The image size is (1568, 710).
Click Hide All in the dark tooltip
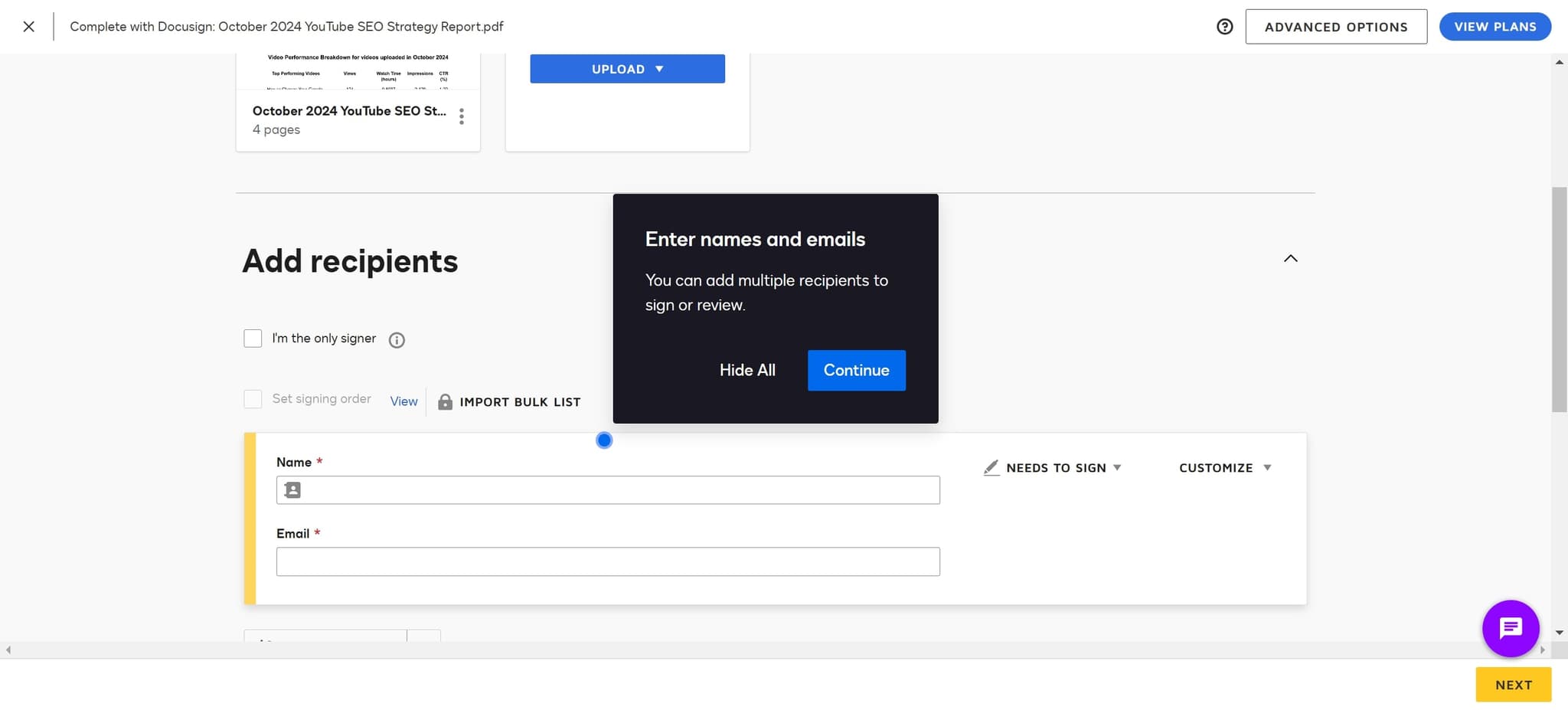(747, 370)
